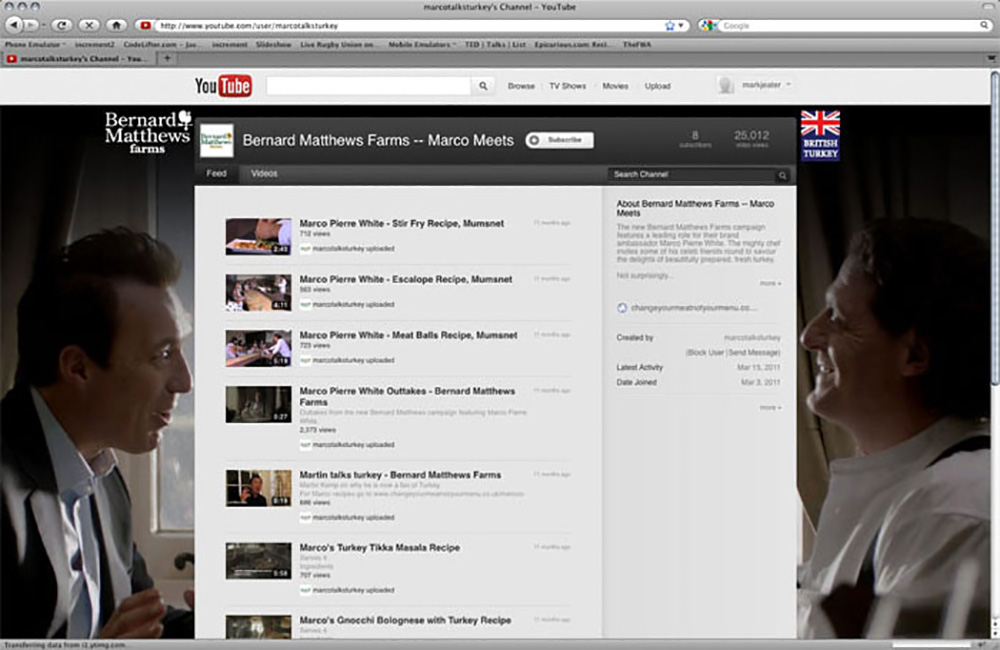Select the Feed tab

(216, 174)
